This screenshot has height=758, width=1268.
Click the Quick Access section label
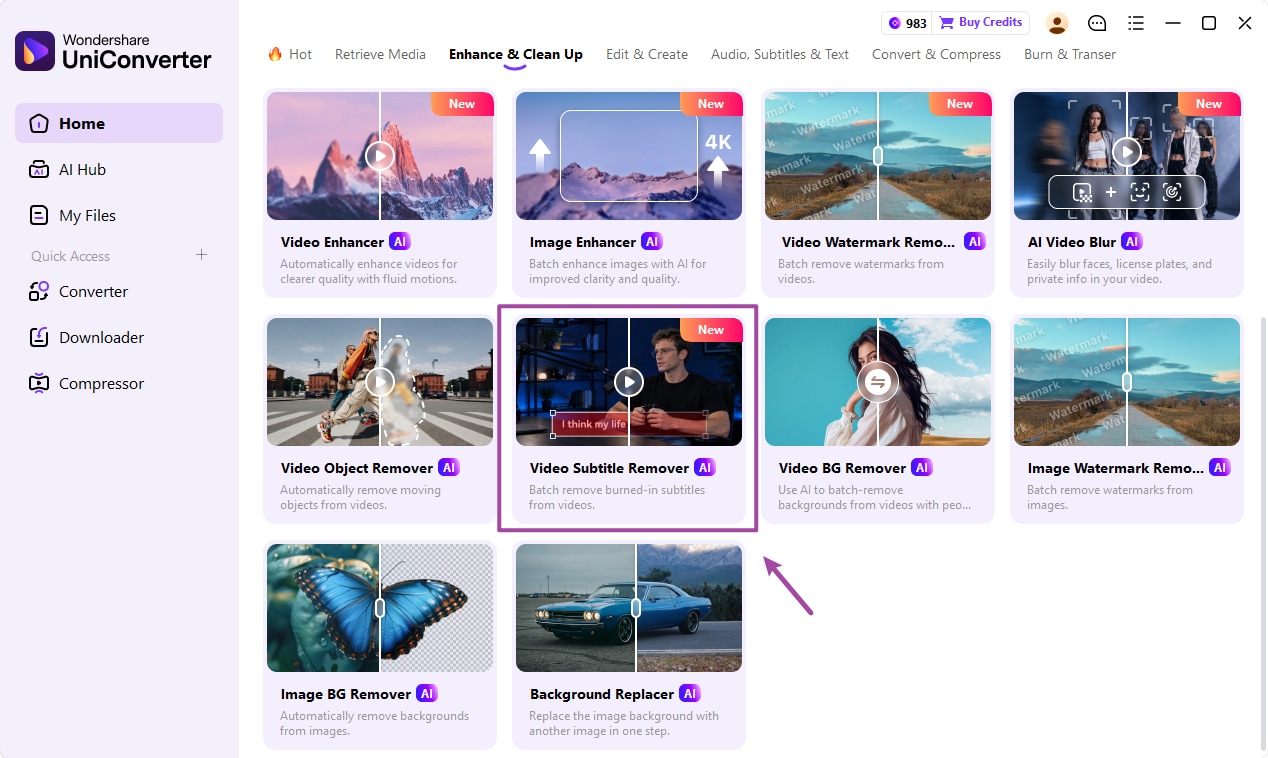[x=70, y=256]
